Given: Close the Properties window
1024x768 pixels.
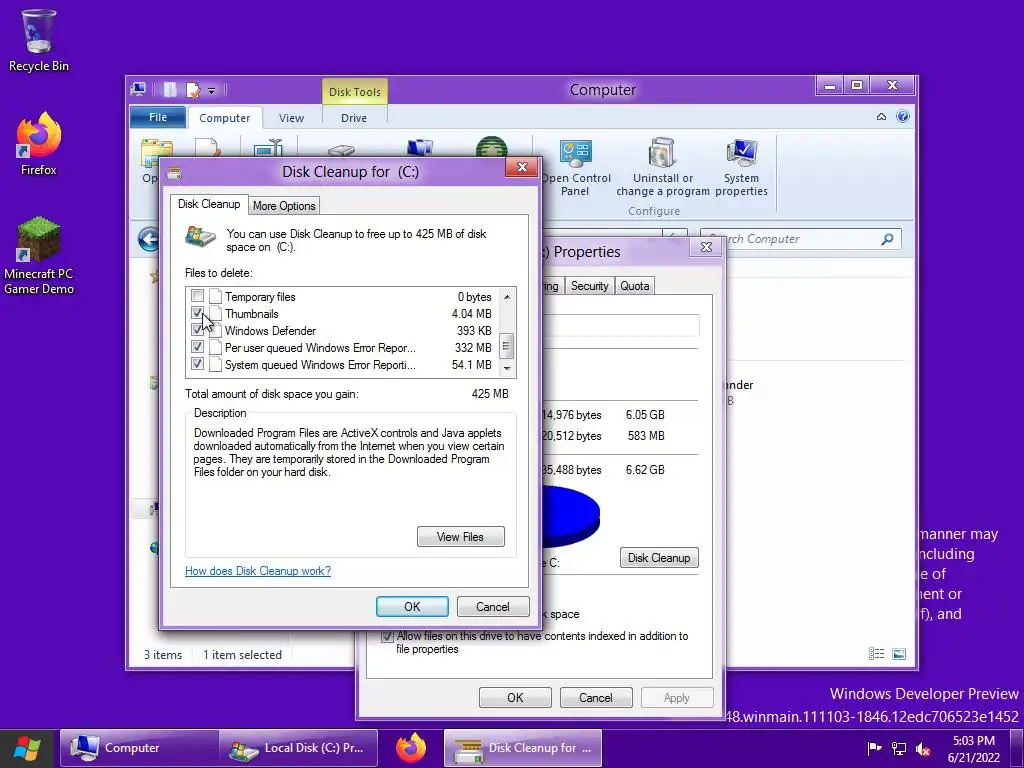Looking at the screenshot, I should [x=706, y=247].
